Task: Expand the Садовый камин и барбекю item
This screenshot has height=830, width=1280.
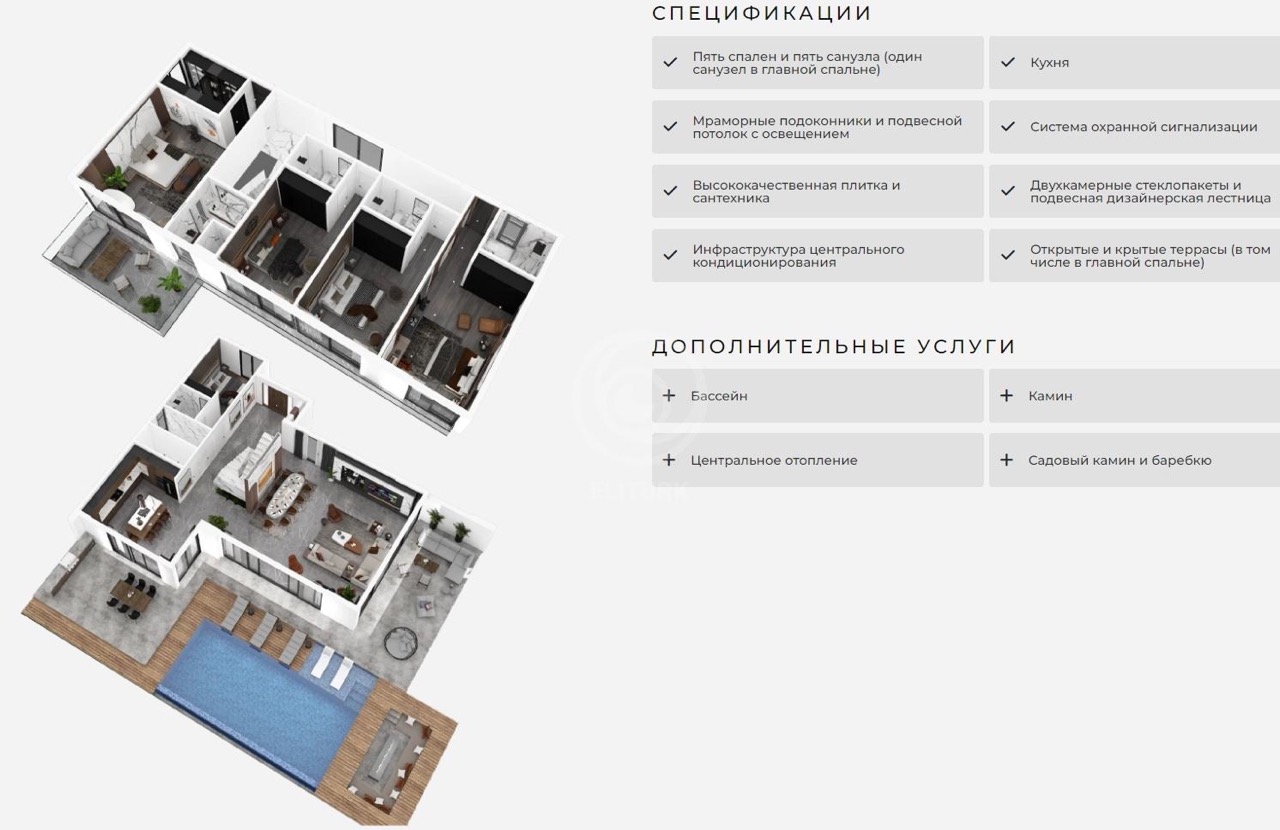Action: [1134, 460]
